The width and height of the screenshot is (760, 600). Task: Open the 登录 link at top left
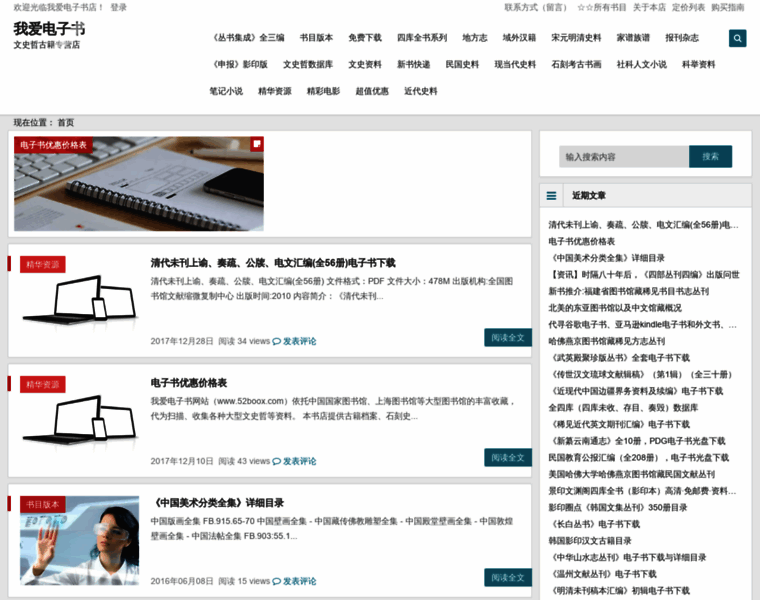[x=118, y=7]
